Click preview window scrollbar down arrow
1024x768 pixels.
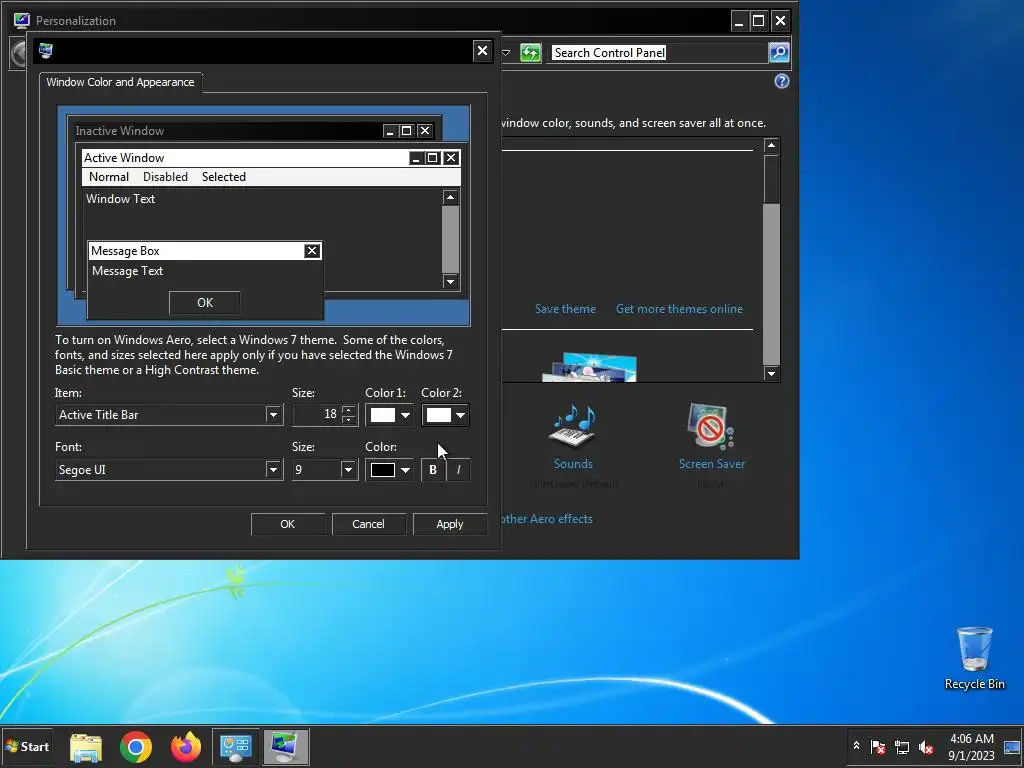450,281
